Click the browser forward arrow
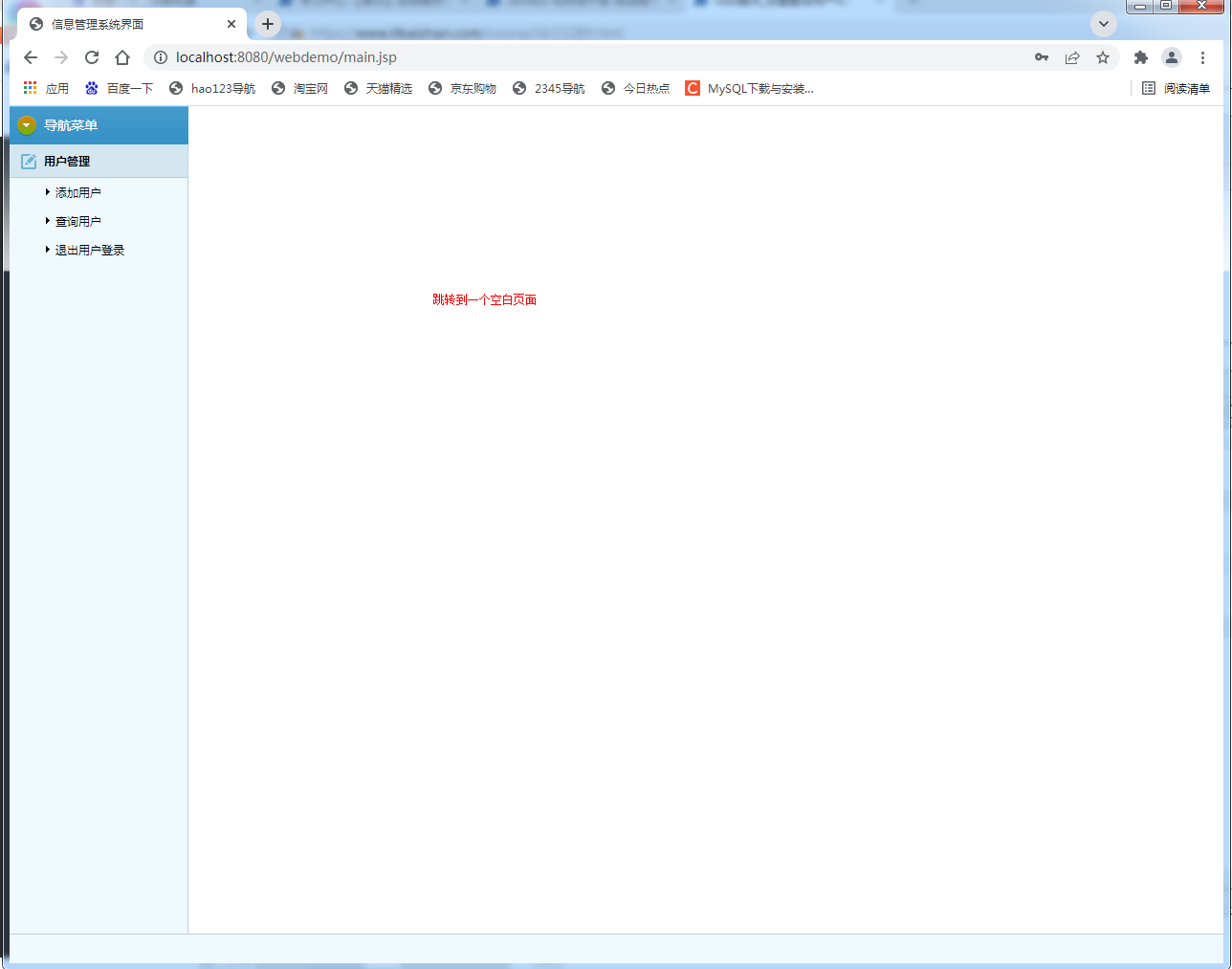This screenshot has width=1232, height=969. (x=61, y=57)
